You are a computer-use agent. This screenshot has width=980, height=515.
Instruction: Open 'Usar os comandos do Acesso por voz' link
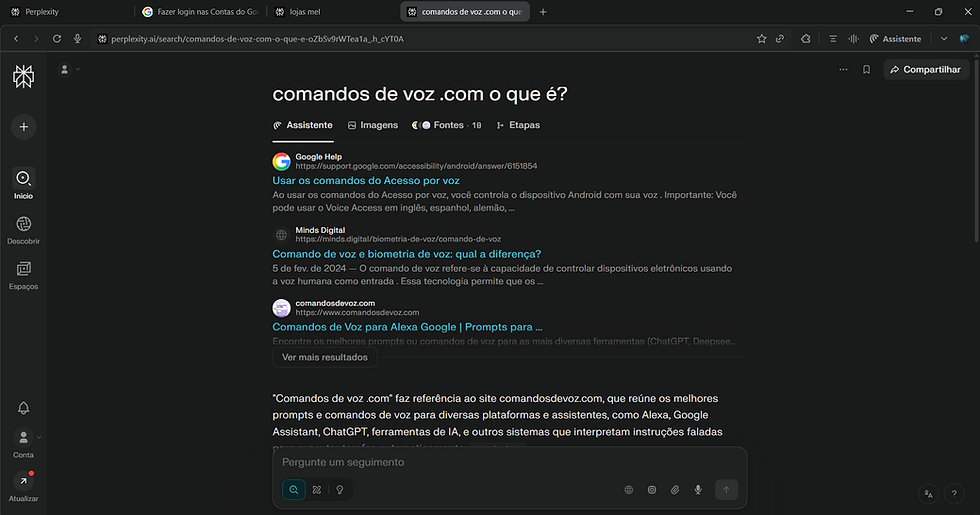click(x=366, y=181)
